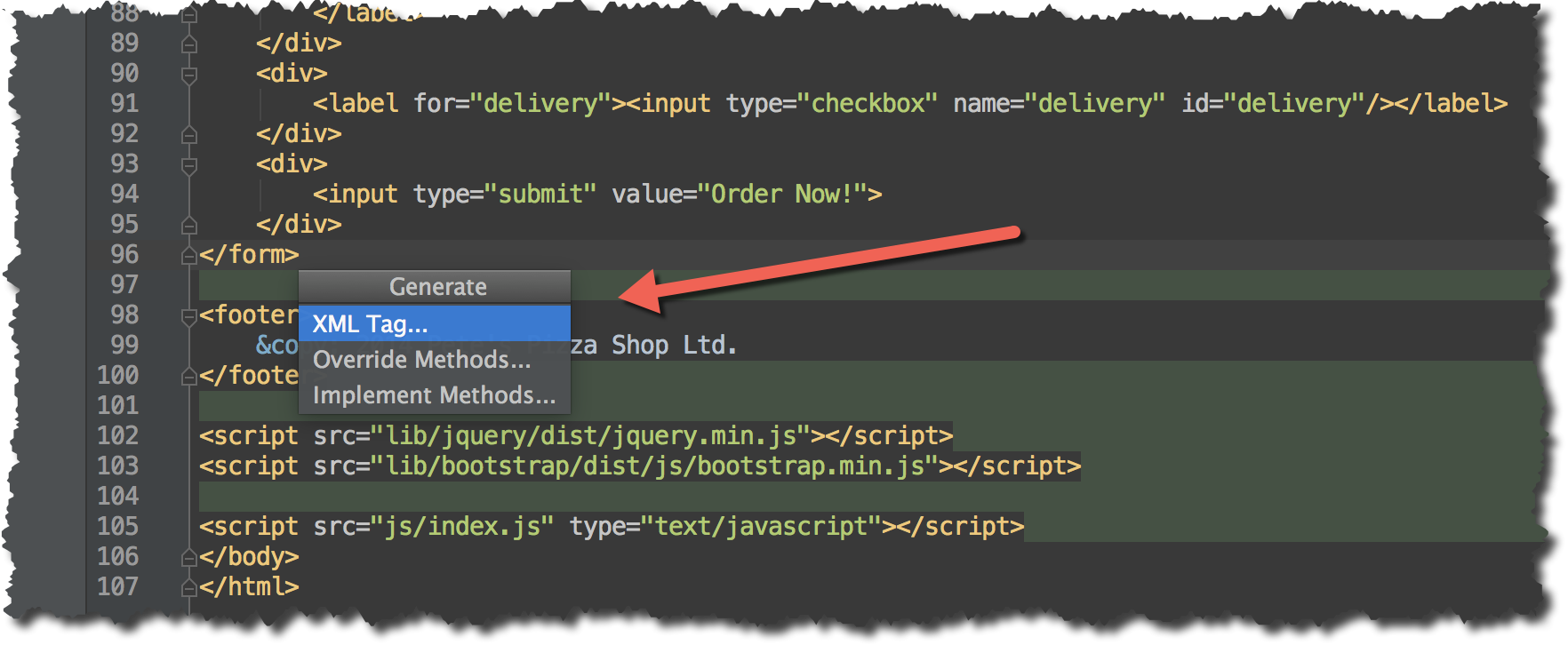Toggle the fold marker on line 95
The width and height of the screenshot is (1568, 645).
click(188, 226)
